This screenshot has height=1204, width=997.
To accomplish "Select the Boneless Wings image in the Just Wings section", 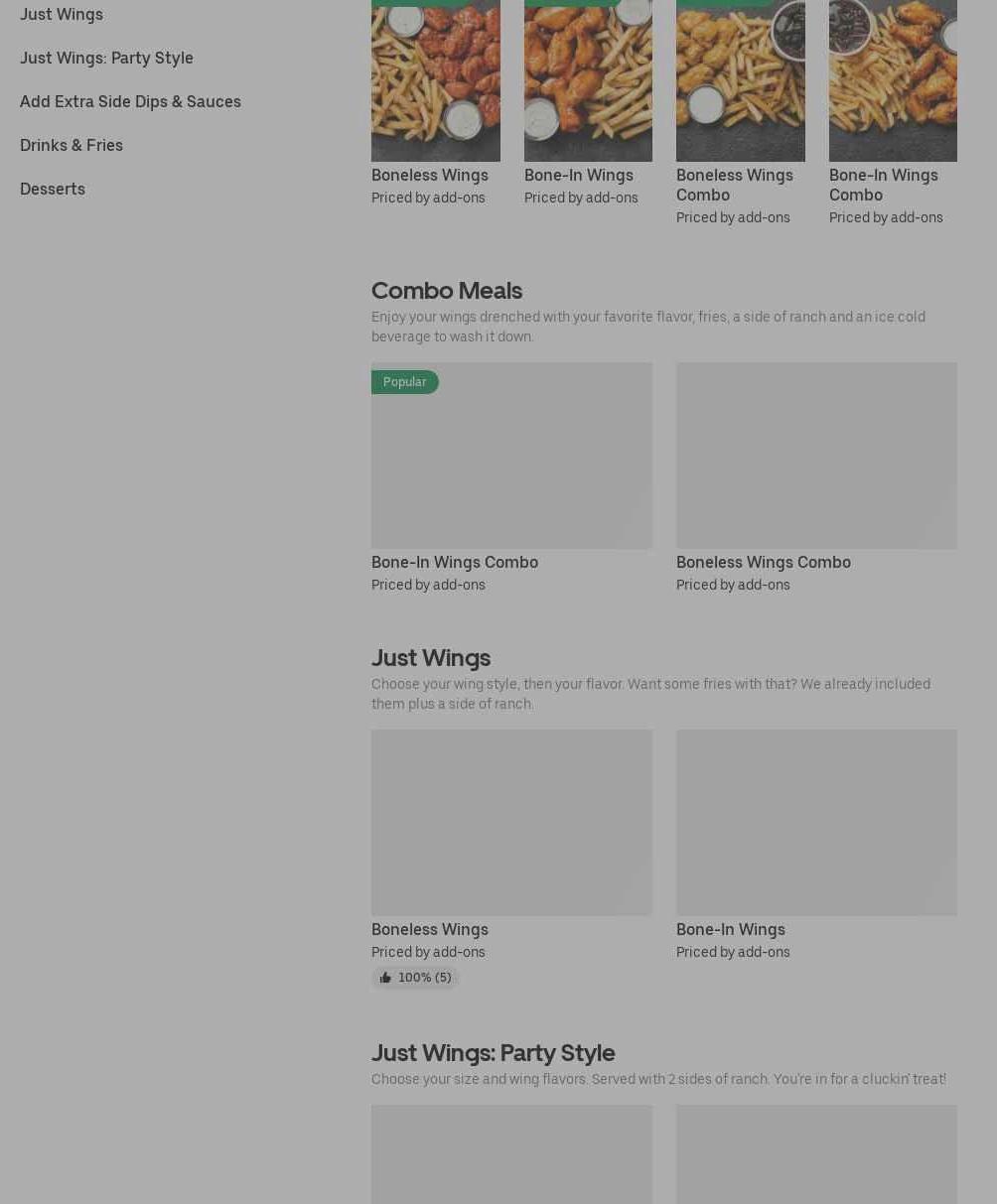I will pos(511,823).
